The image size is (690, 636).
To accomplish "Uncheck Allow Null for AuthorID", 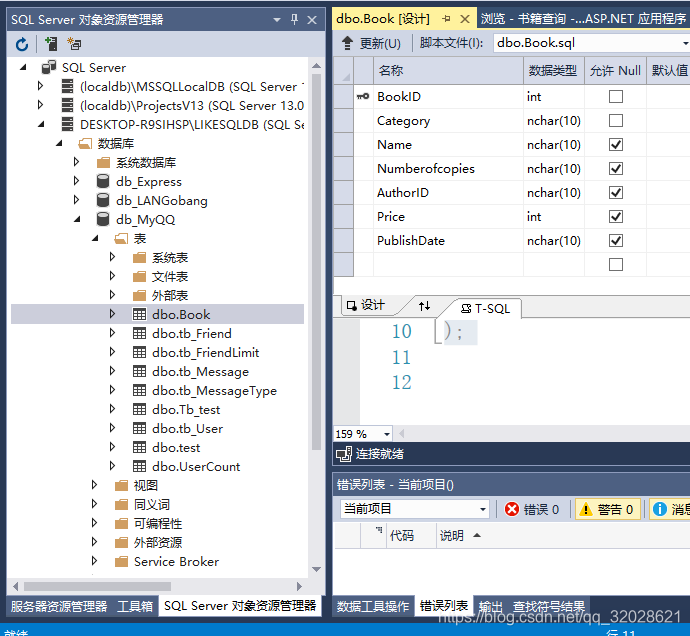I will coord(616,192).
